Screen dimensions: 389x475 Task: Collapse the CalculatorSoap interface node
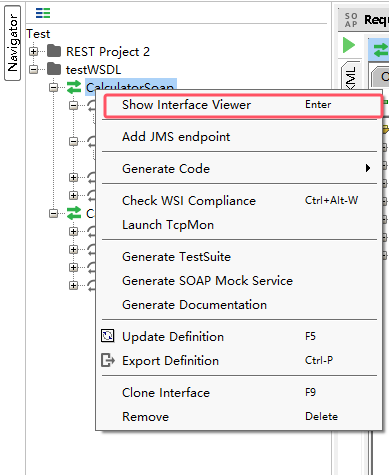coord(53,88)
